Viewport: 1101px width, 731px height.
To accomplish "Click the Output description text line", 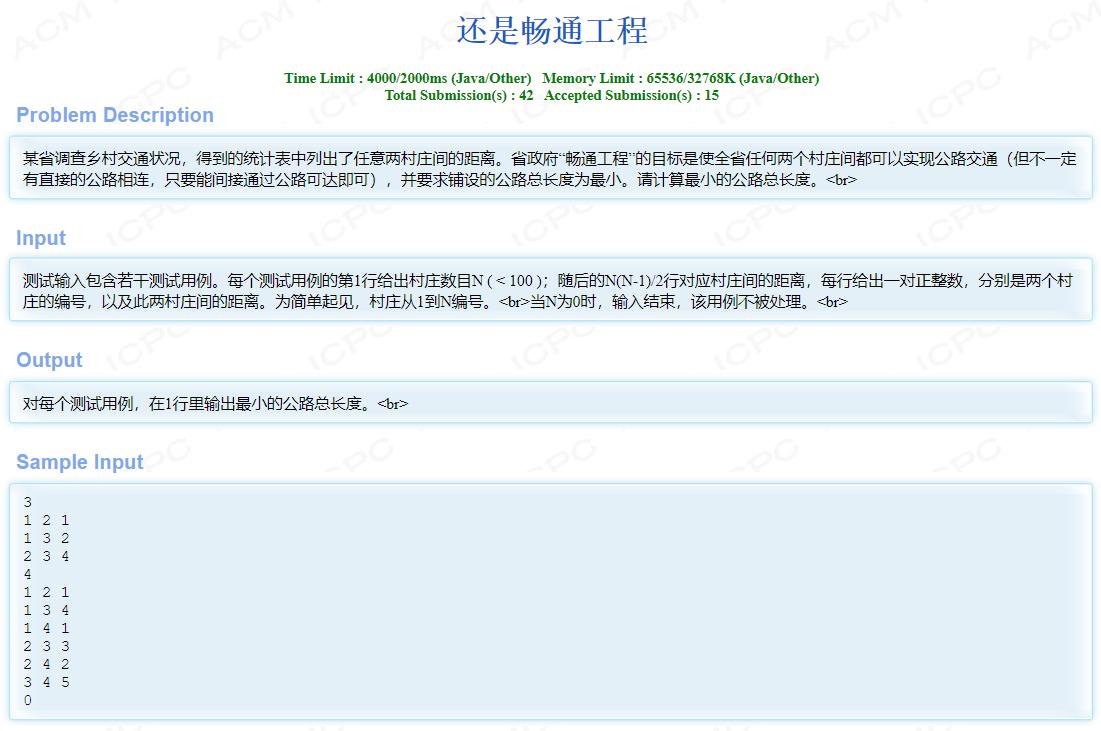I will pyautogui.click(x=215, y=404).
